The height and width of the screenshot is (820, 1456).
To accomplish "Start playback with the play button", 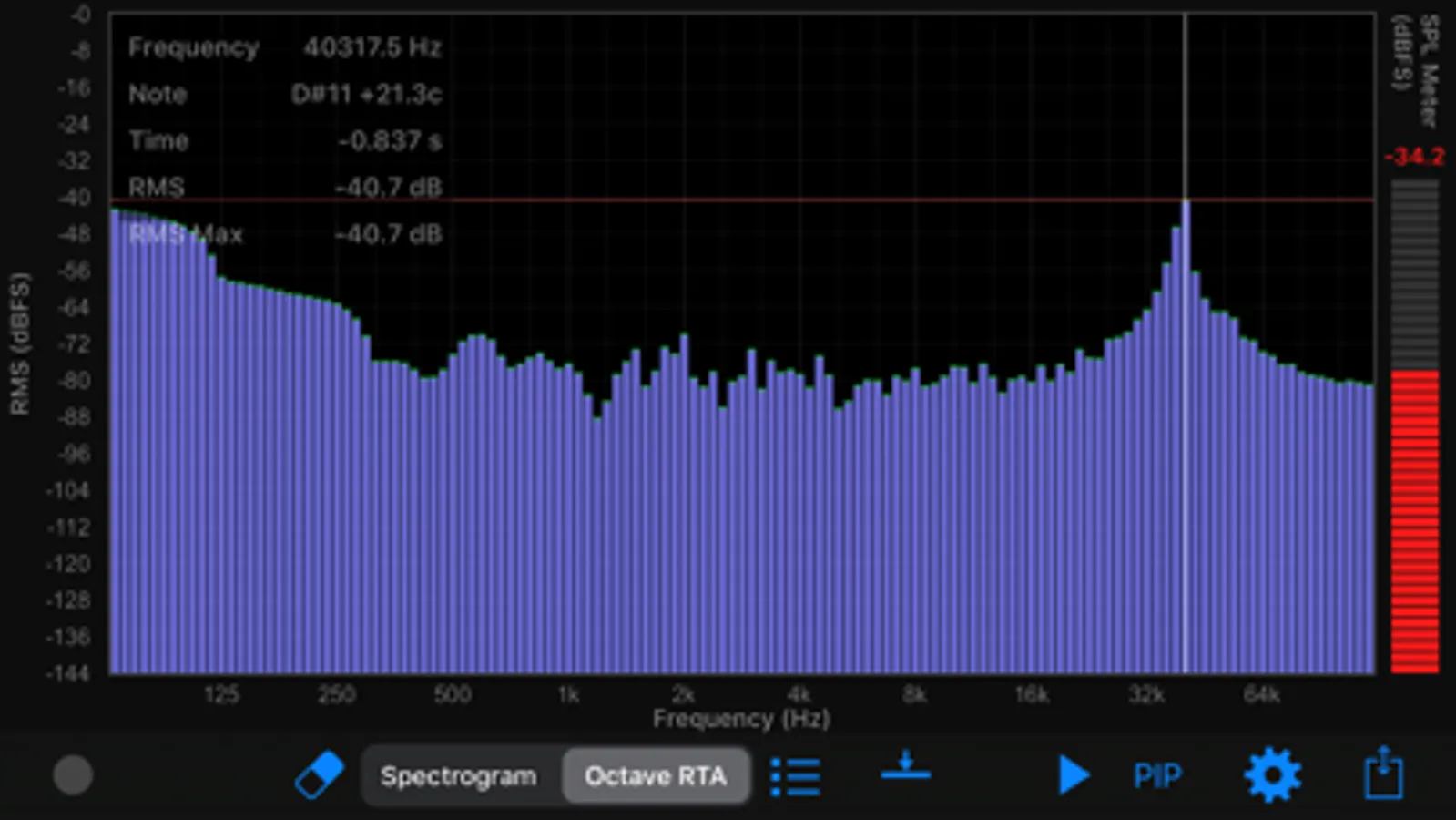I will coord(1074,775).
